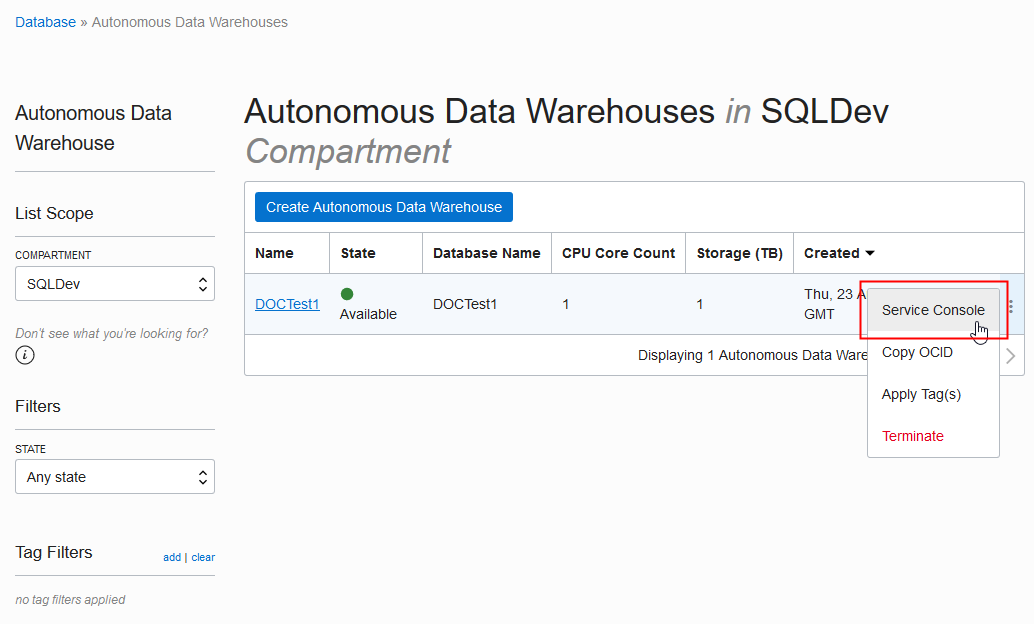Click the right pagination arrow
The width and height of the screenshot is (1034, 624).
pos(1010,355)
